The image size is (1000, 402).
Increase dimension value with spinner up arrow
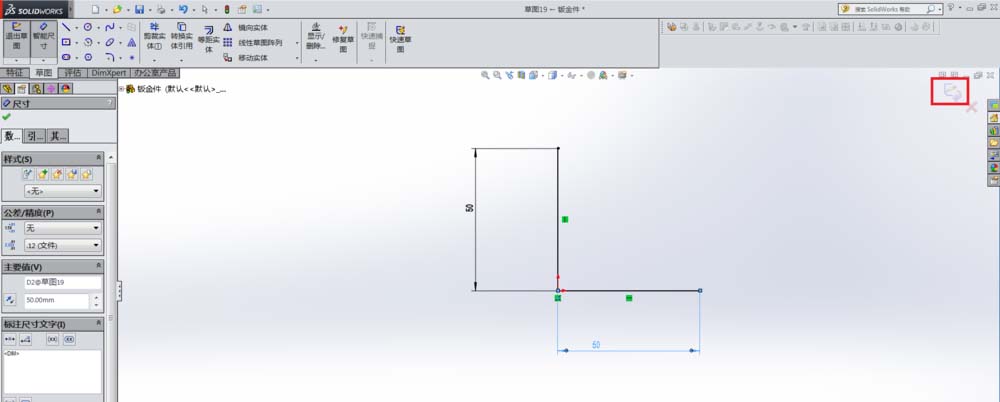tap(96, 297)
